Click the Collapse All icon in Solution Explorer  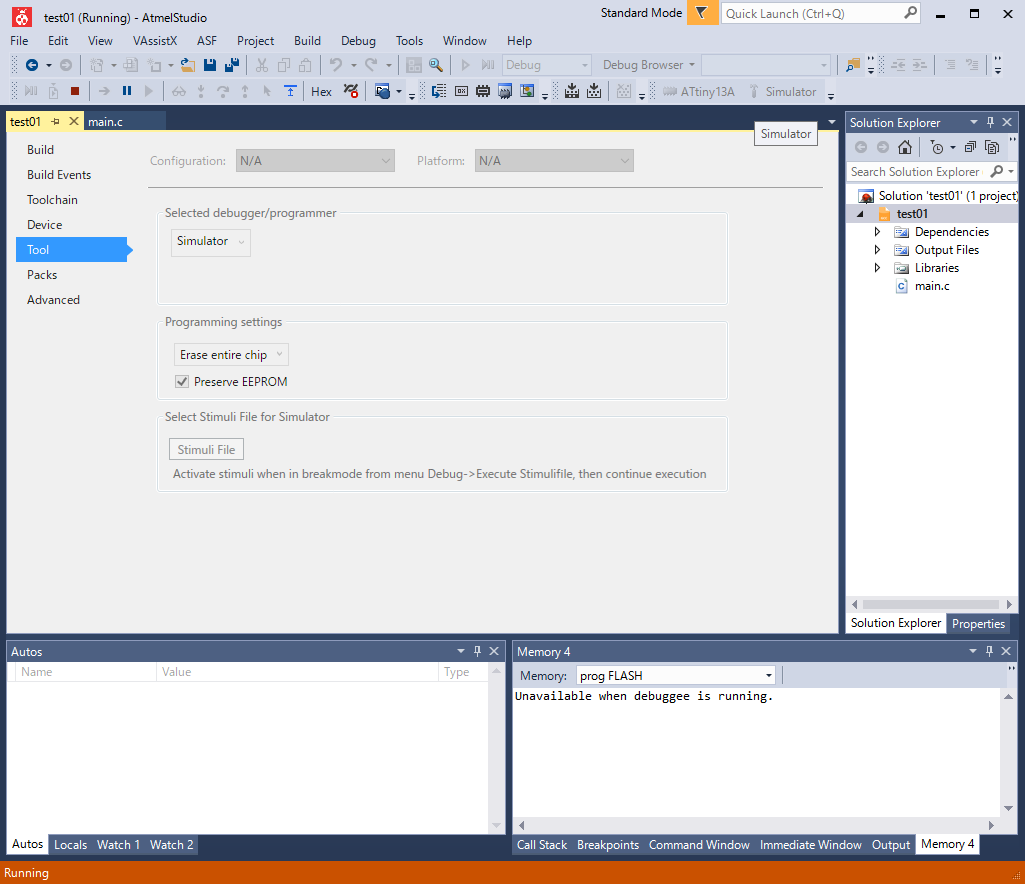(970, 148)
